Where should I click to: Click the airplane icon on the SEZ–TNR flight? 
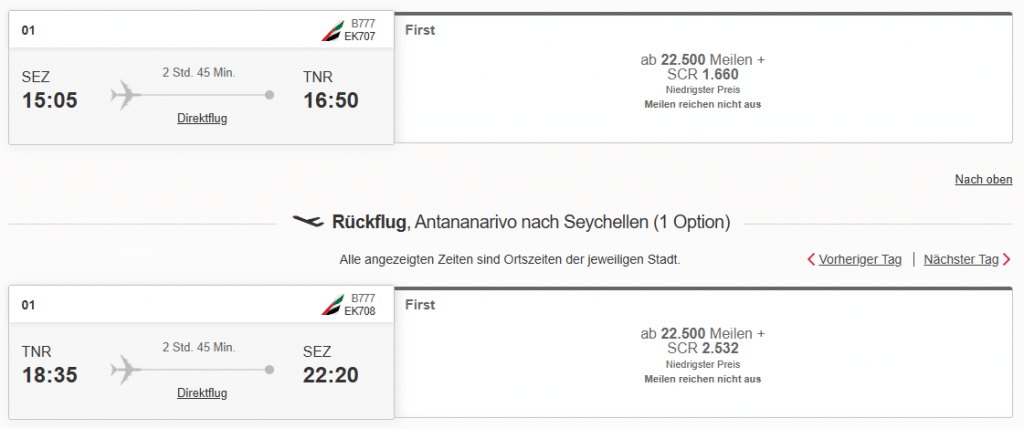click(126, 95)
